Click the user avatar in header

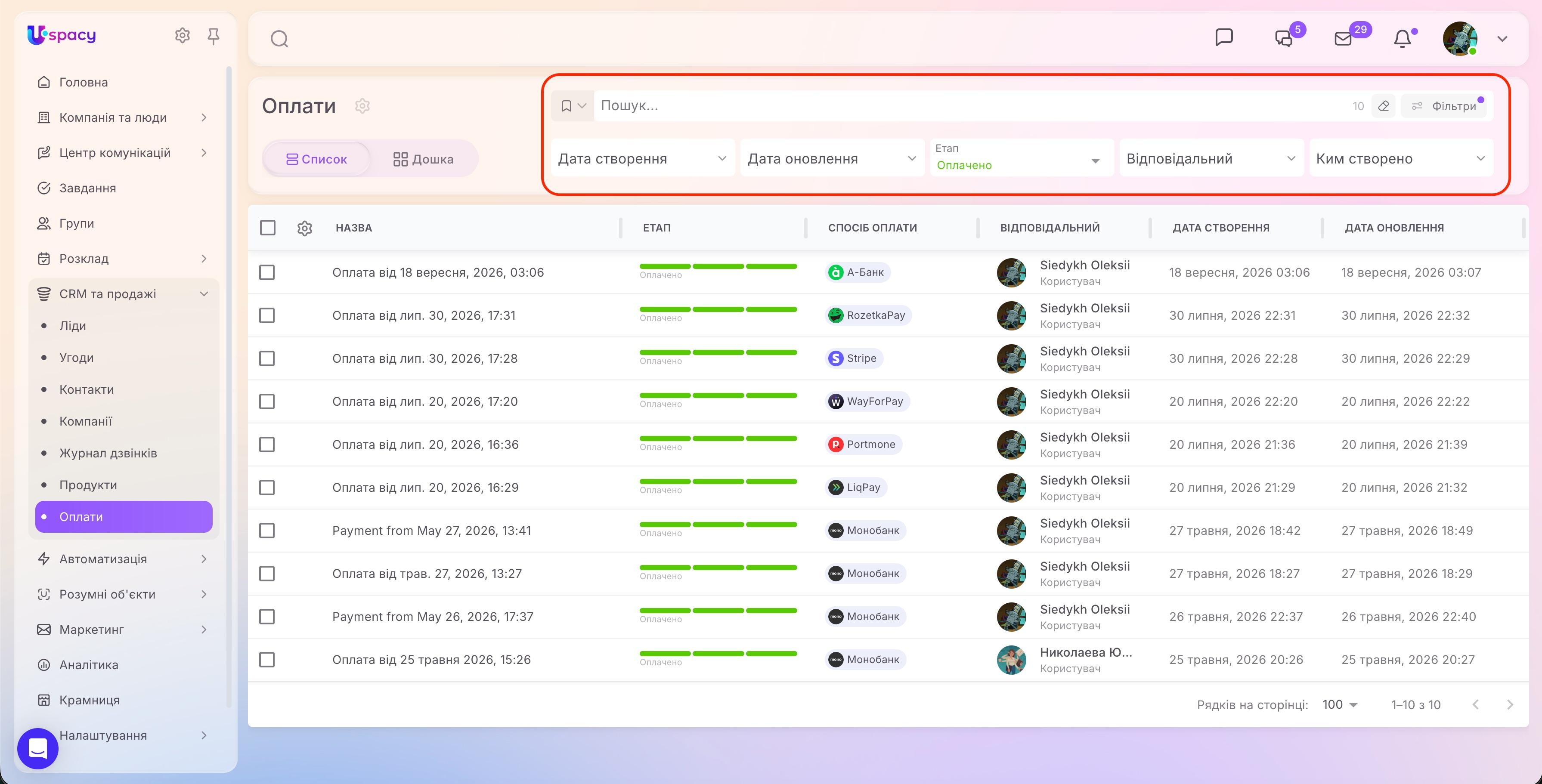(1460, 39)
